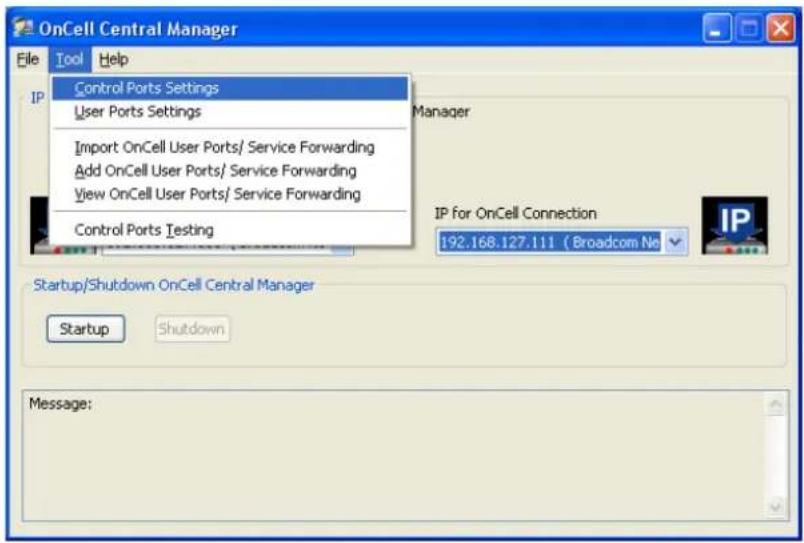The width and height of the screenshot is (804, 543).
Task: Click the OnCell Central Manager title bar icon
Action: pos(23,27)
